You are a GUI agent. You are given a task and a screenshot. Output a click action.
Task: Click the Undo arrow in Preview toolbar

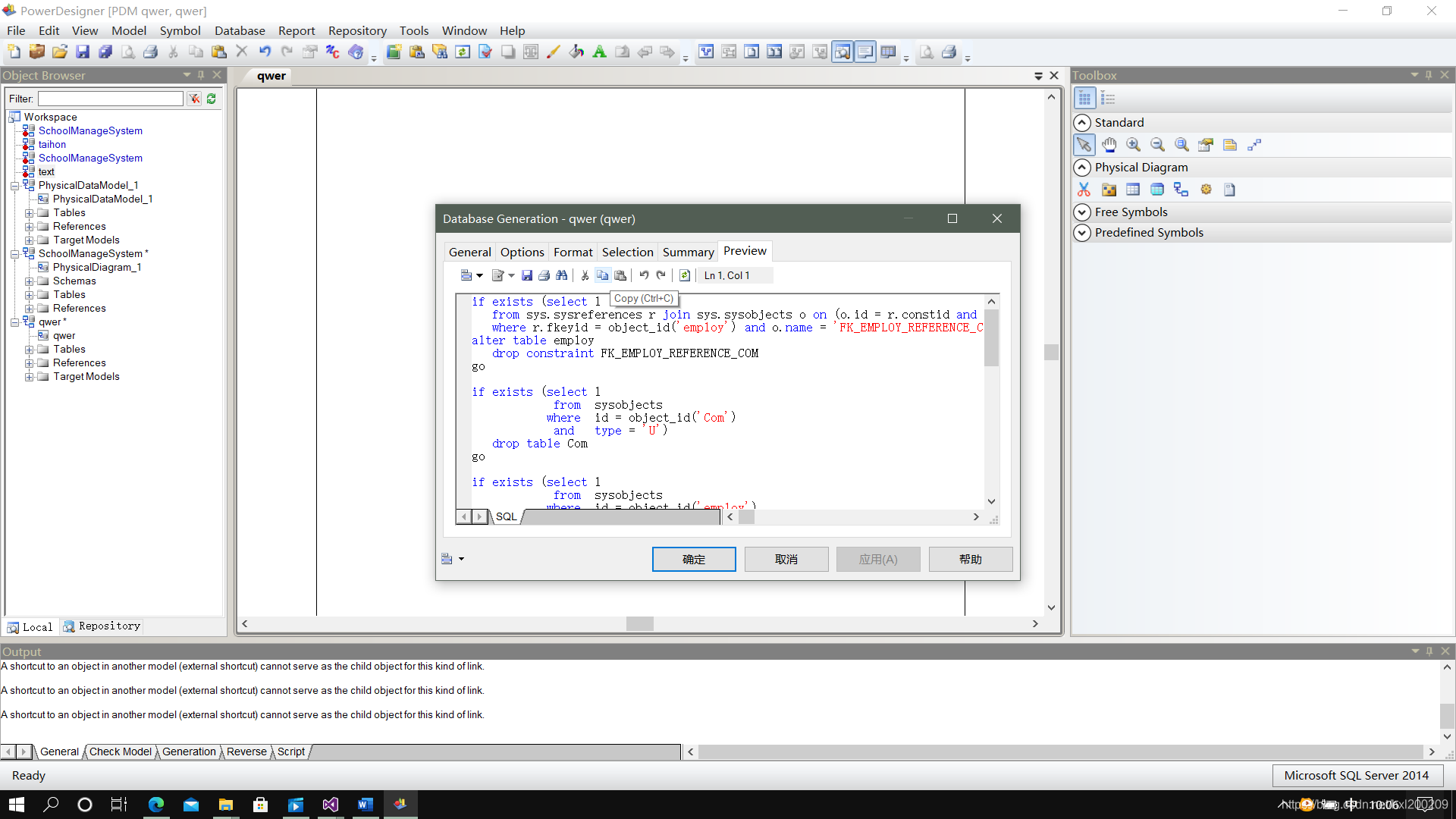[644, 275]
